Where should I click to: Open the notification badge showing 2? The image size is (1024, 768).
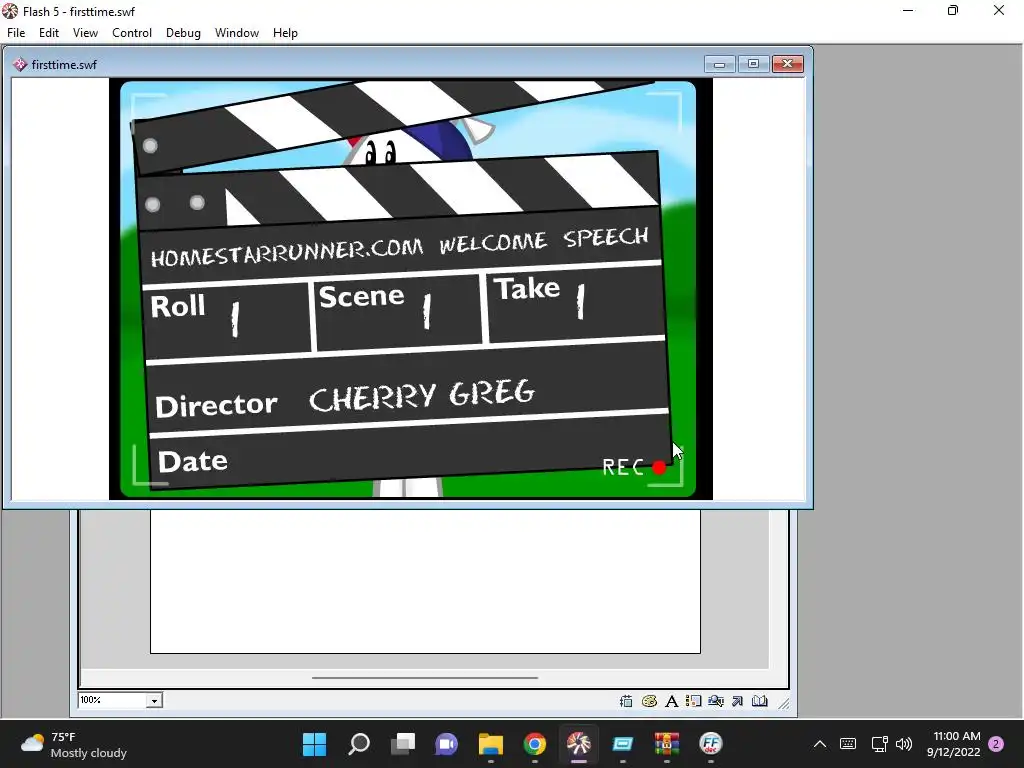click(x=996, y=744)
